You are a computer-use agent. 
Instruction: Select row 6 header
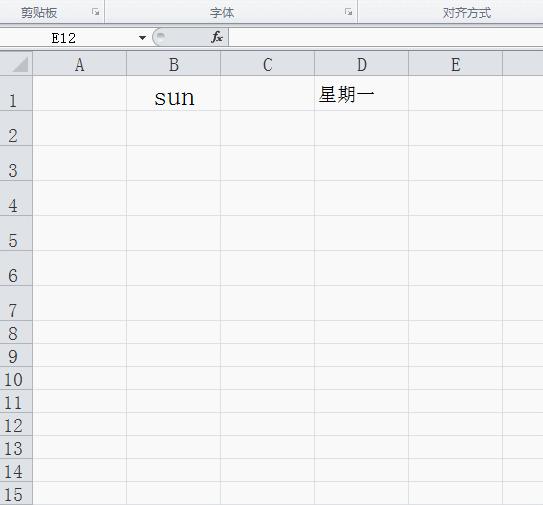pyautogui.click(x=16, y=268)
